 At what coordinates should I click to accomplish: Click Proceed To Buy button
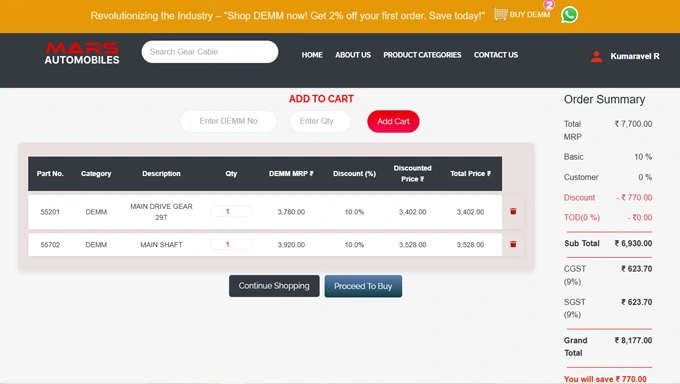click(363, 286)
